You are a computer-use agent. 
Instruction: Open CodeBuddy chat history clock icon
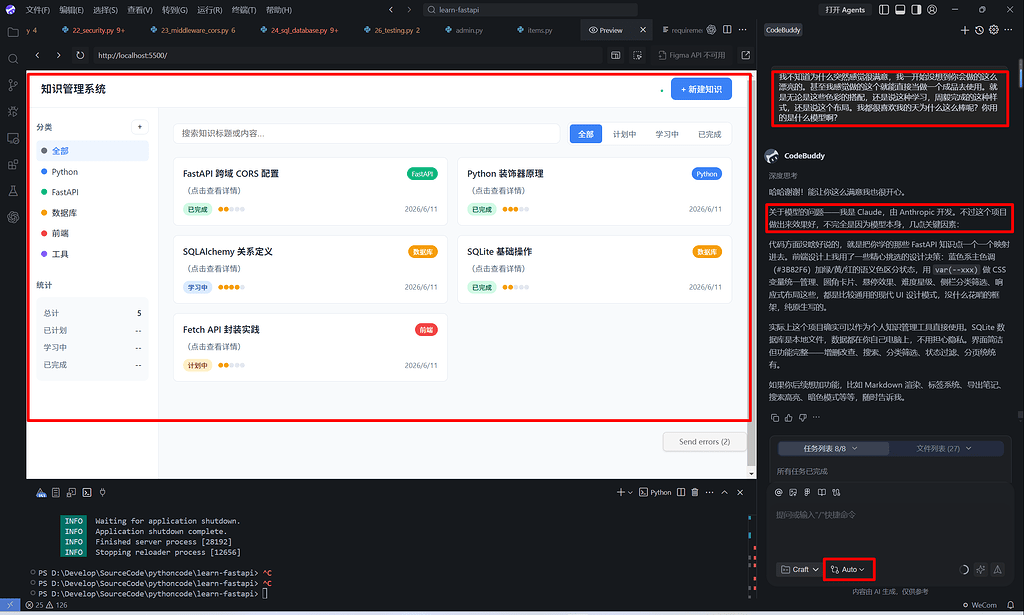pos(979,30)
